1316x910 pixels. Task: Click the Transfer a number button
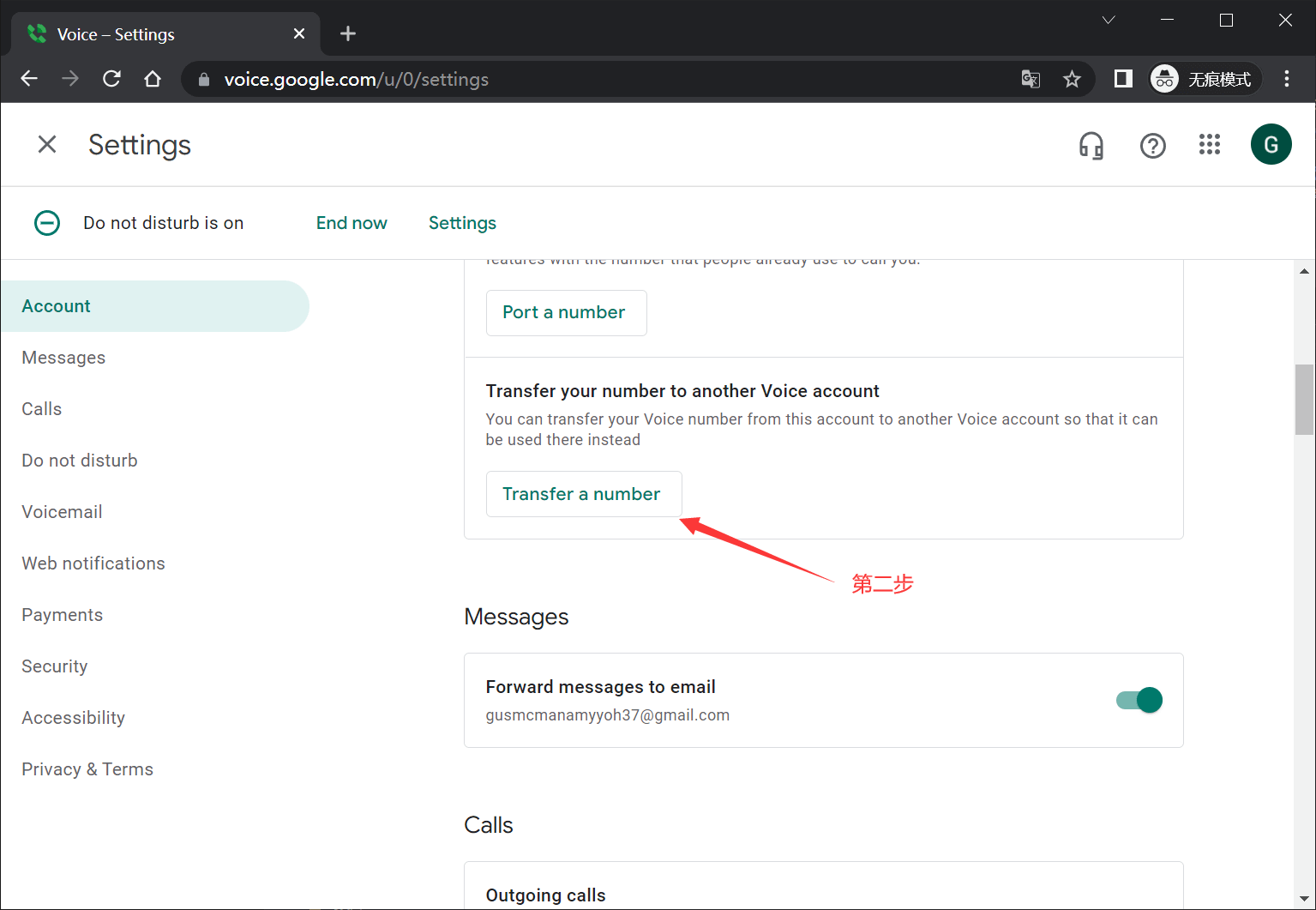click(583, 494)
